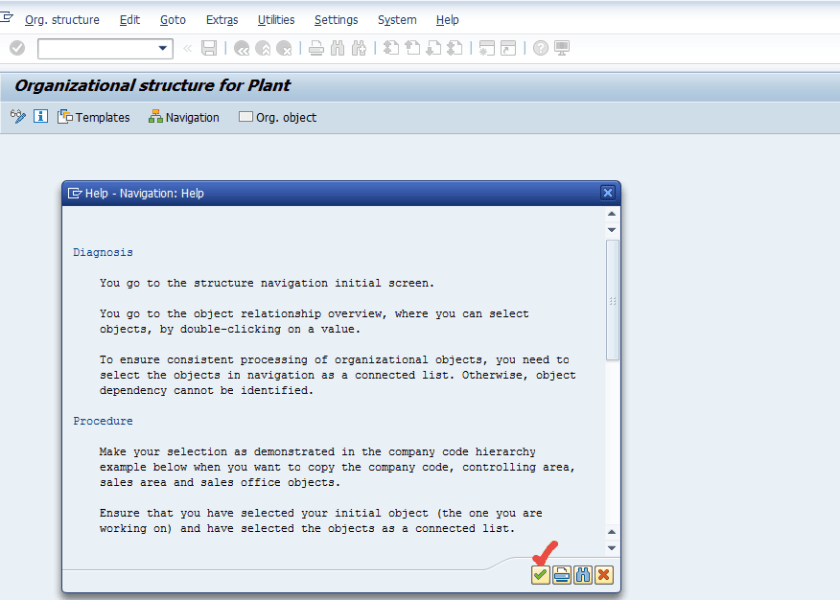Screen dimensions: 840x600
Task: Click the Print icon in main toolbar
Action: pyautogui.click(x=316, y=48)
